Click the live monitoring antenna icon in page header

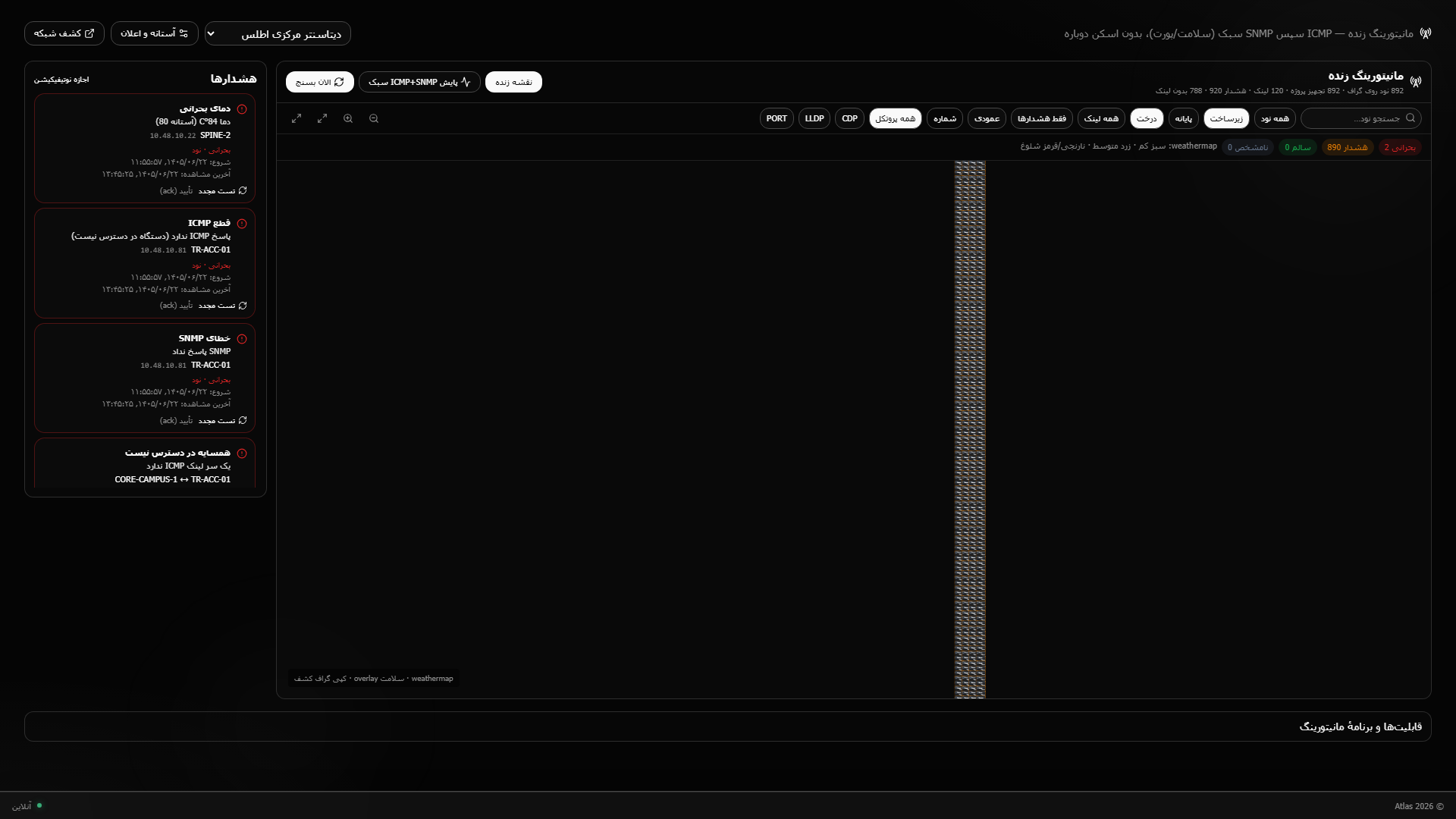click(1426, 33)
